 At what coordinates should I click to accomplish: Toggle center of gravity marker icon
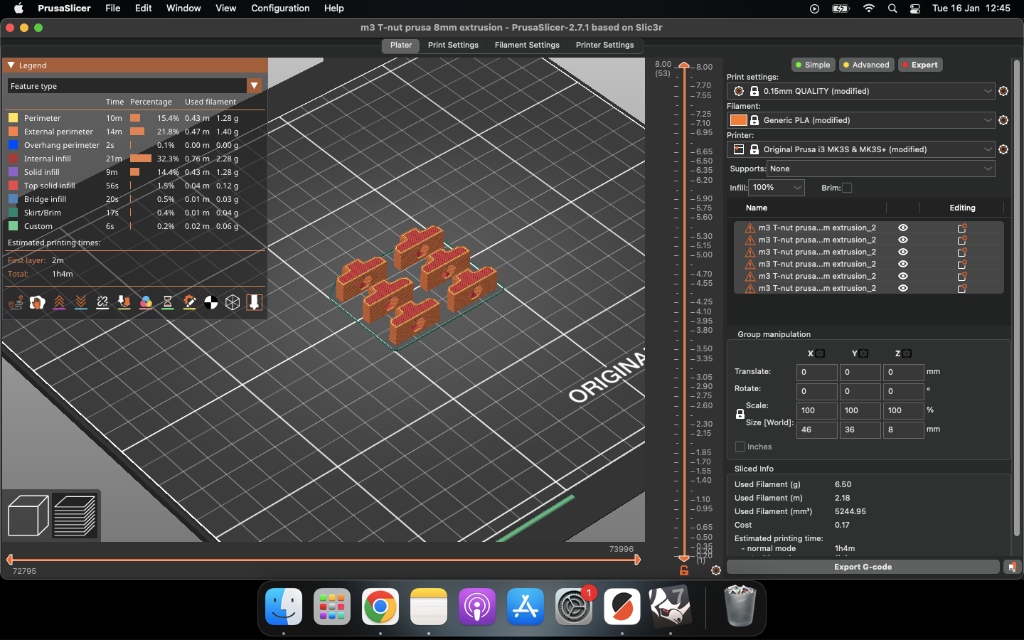(211, 301)
